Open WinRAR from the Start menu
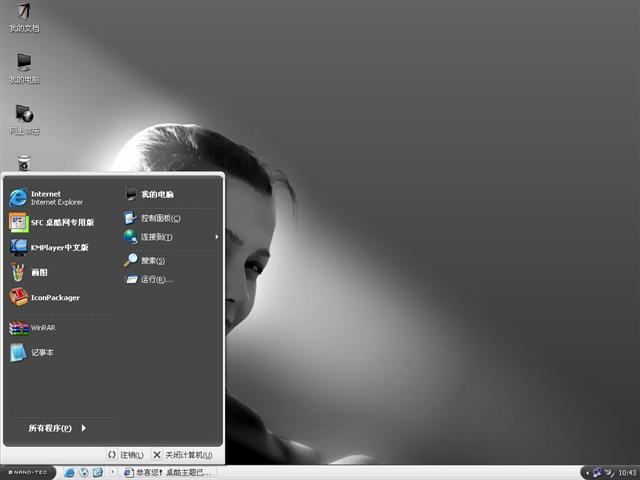This screenshot has height=480, width=640. pyautogui.click(x=59, y=327)
